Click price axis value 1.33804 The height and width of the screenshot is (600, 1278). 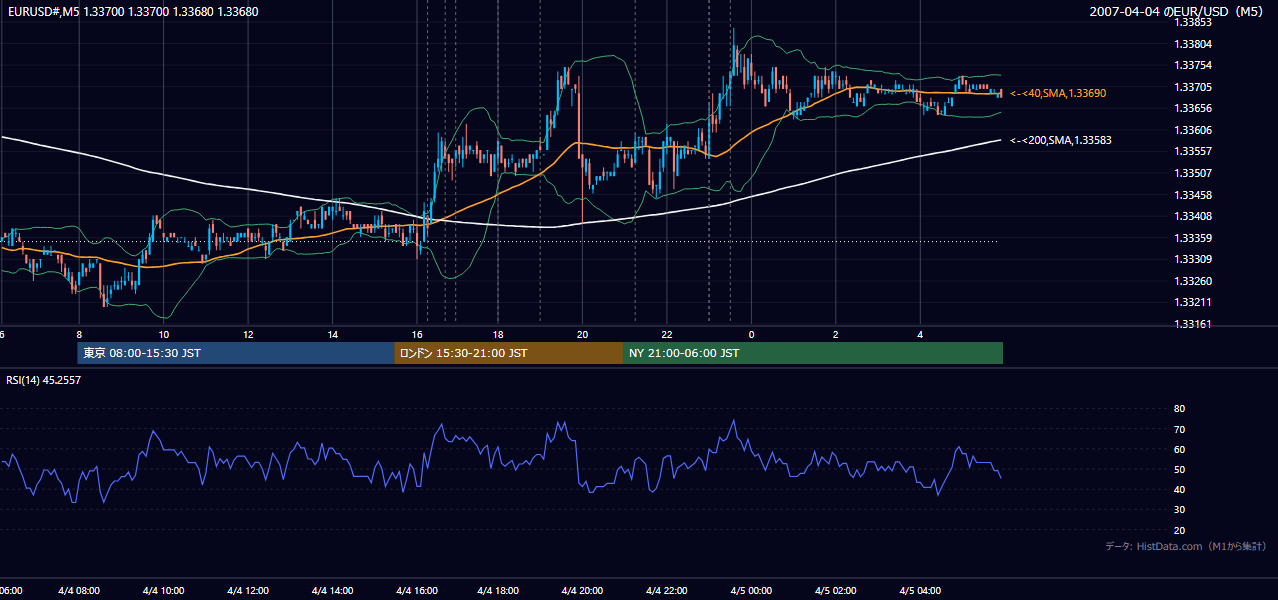1193,44
